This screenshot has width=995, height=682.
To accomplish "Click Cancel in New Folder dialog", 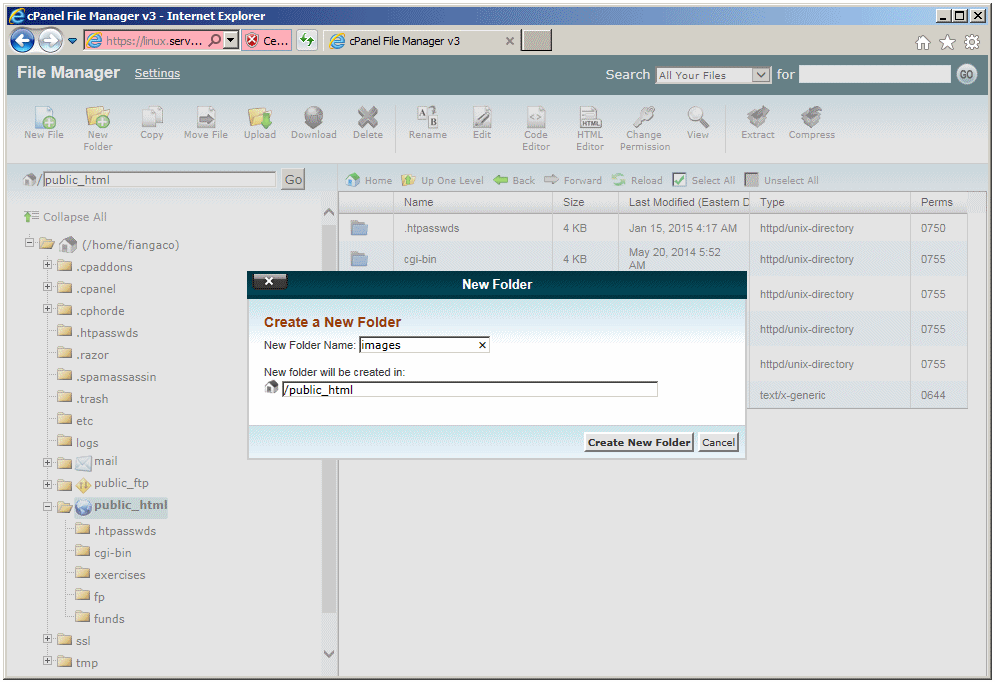I will (718, 442).
